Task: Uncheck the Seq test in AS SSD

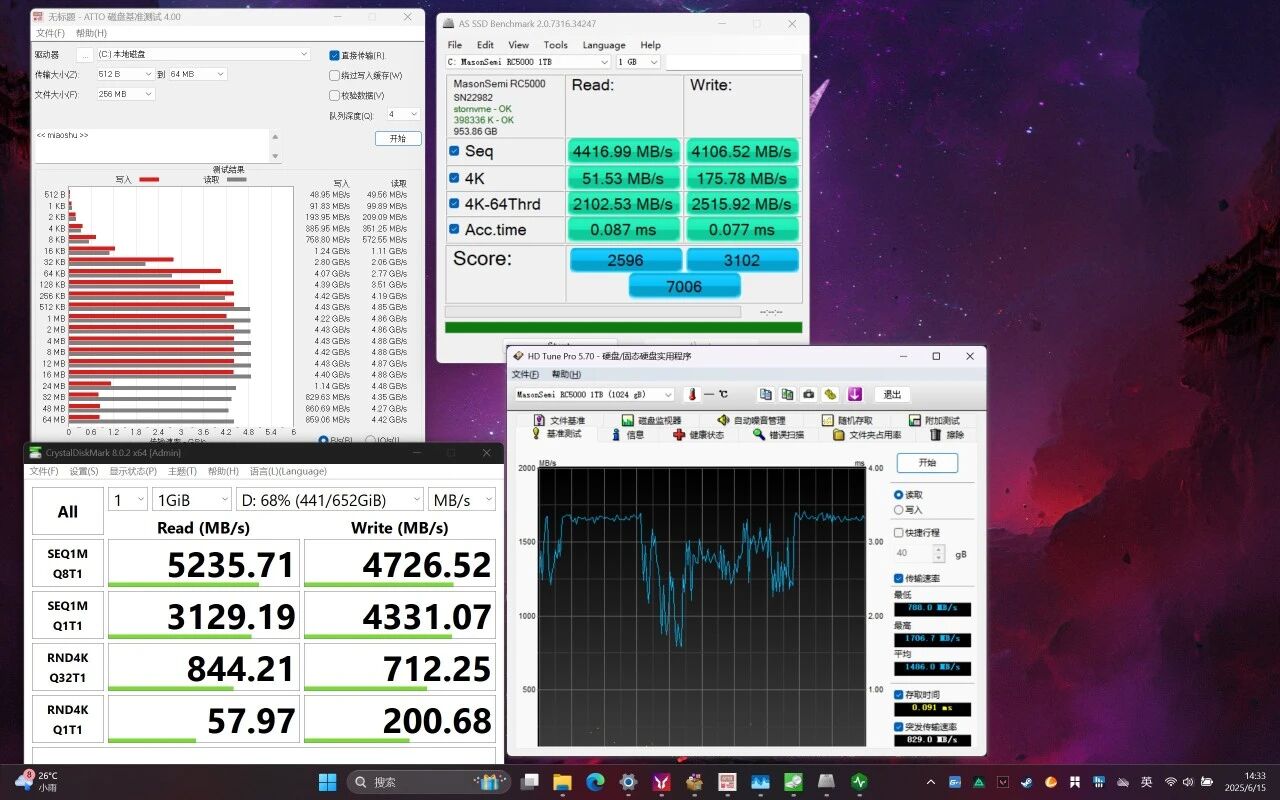Action: (454, 151)
